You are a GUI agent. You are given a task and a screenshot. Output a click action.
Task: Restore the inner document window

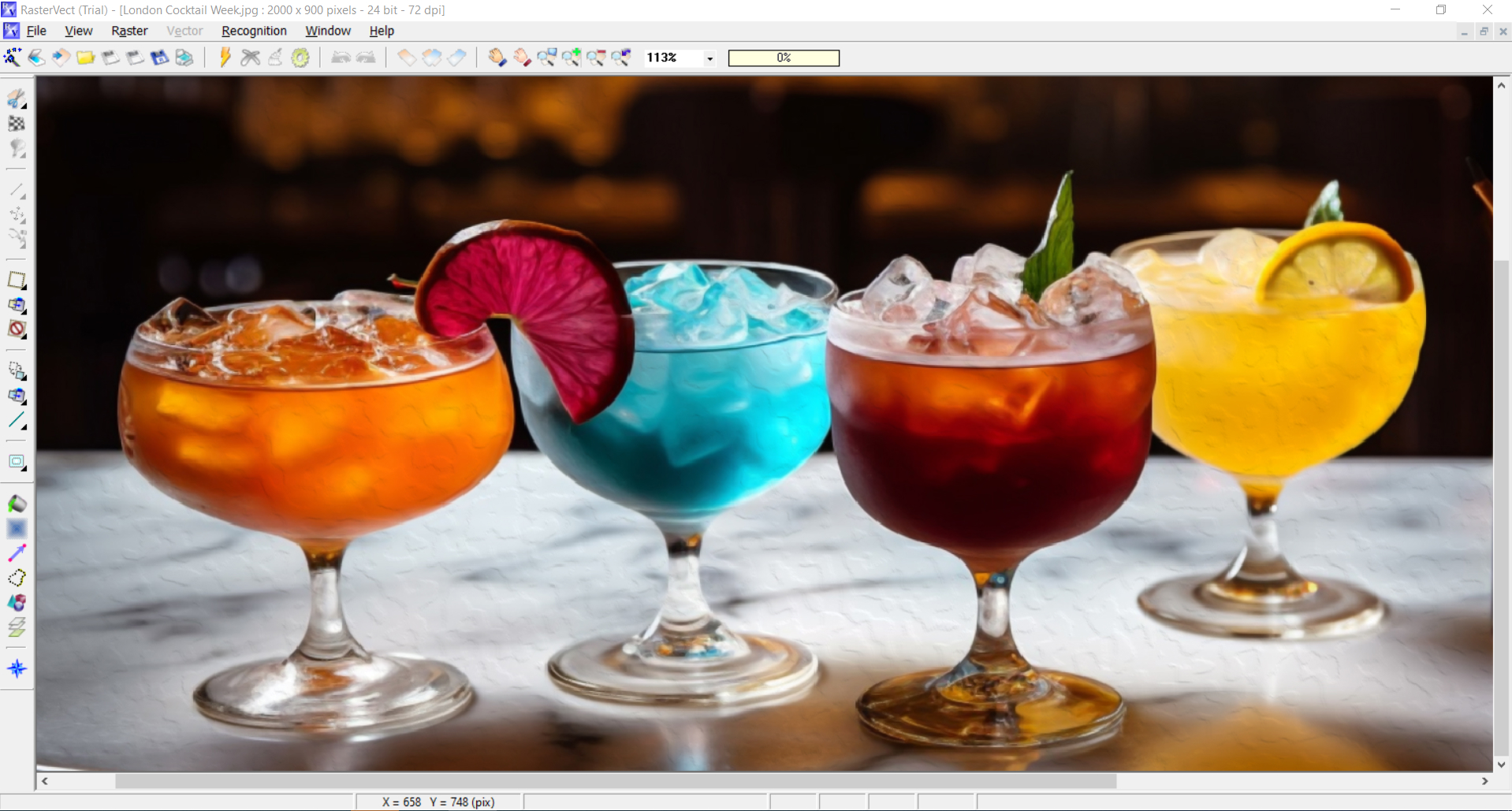1484,32
